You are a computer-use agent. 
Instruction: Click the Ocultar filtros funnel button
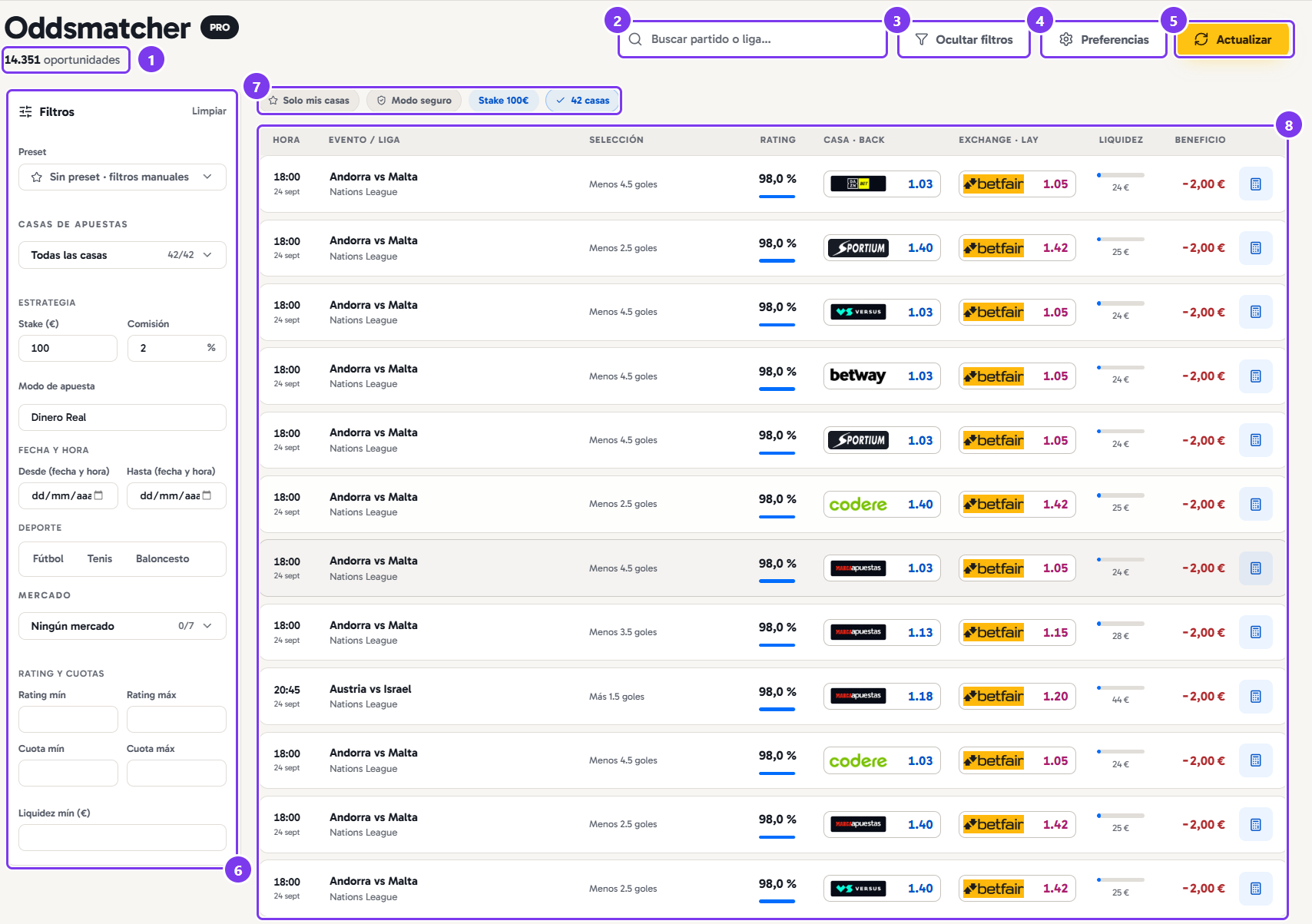(x=964, y=39)
